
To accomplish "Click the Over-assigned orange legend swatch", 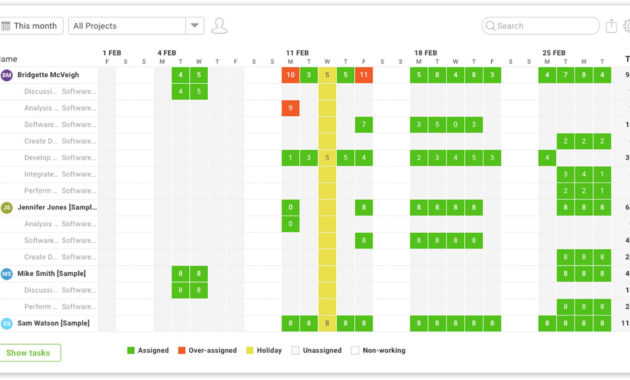I will click(x=182, y=350).
